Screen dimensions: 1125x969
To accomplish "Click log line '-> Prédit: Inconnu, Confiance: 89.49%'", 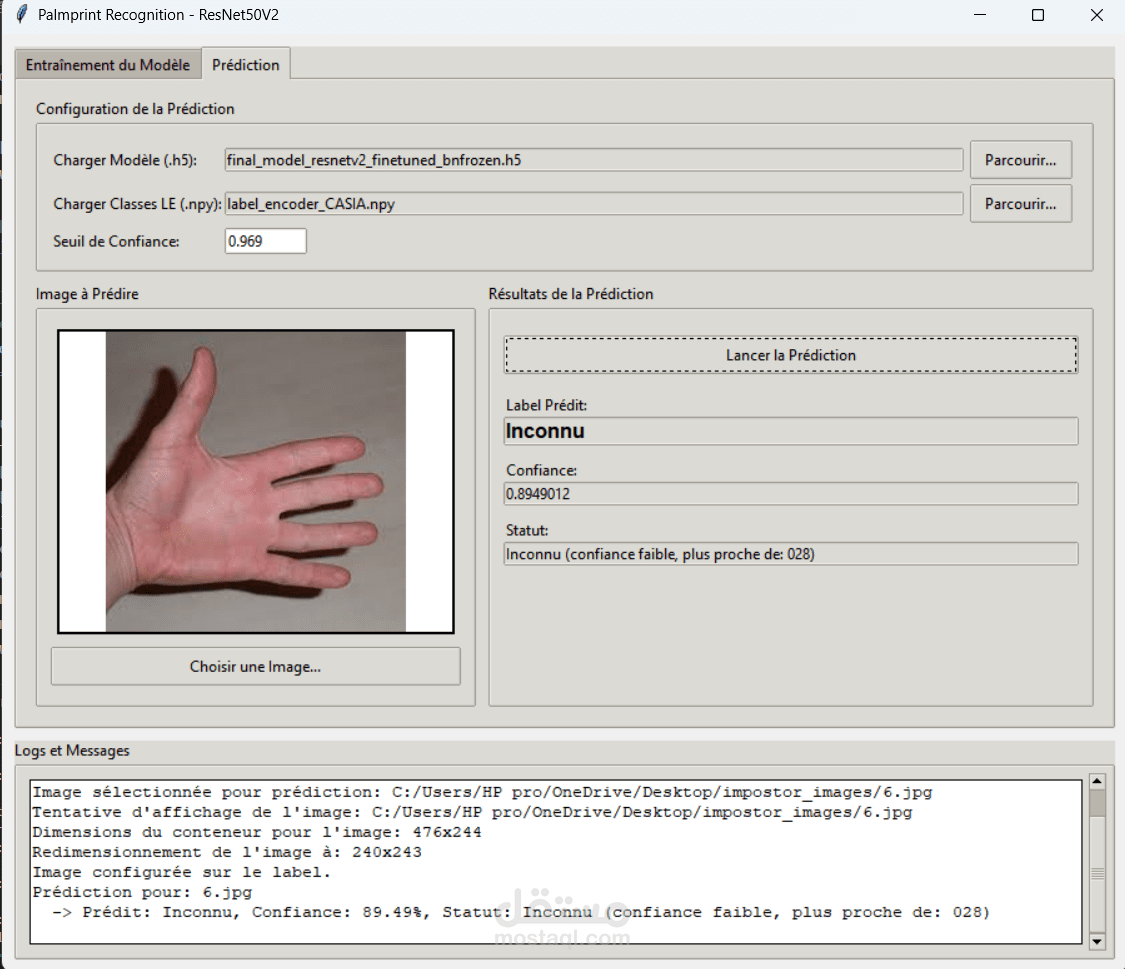I will click(521, 912).
